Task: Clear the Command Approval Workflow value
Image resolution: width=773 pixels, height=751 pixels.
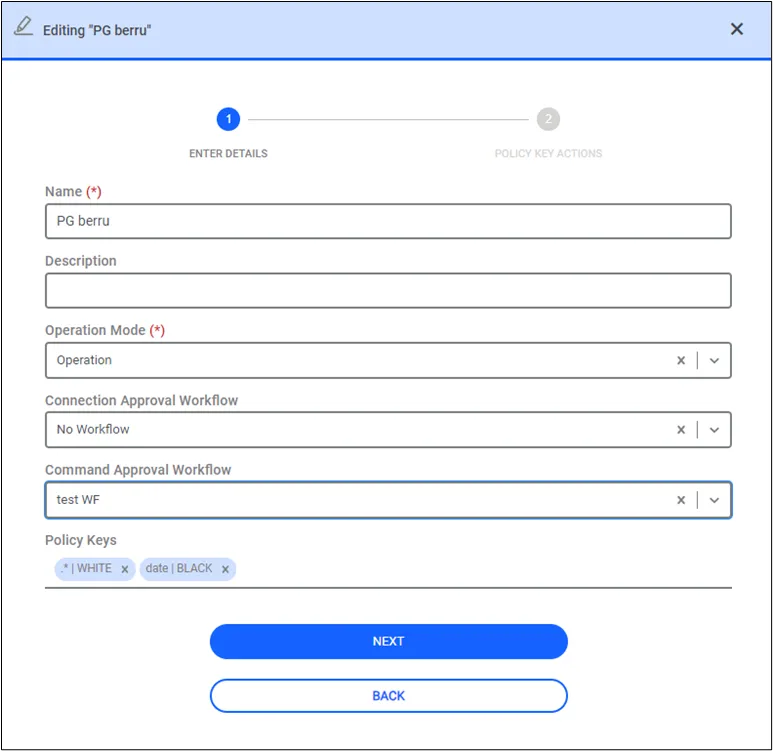Action: 681,500
